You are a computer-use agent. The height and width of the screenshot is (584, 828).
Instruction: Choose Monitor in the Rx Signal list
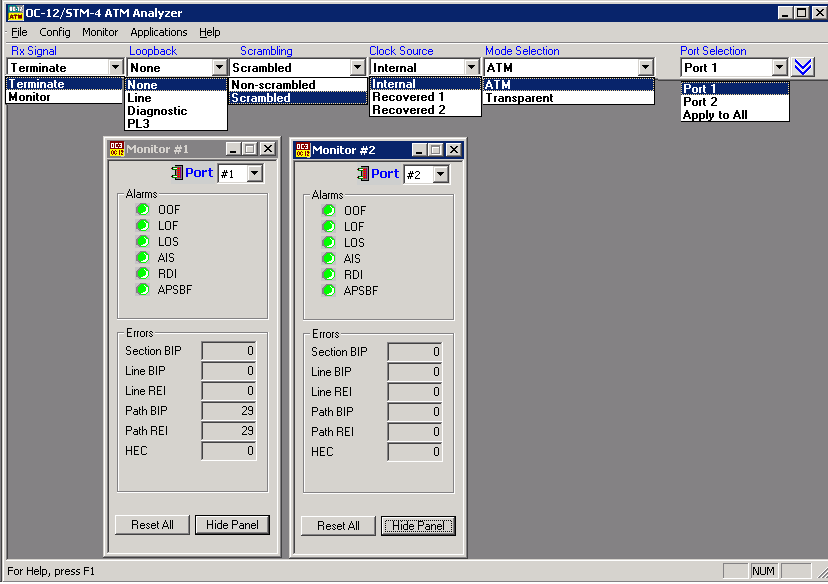(64, 97)
